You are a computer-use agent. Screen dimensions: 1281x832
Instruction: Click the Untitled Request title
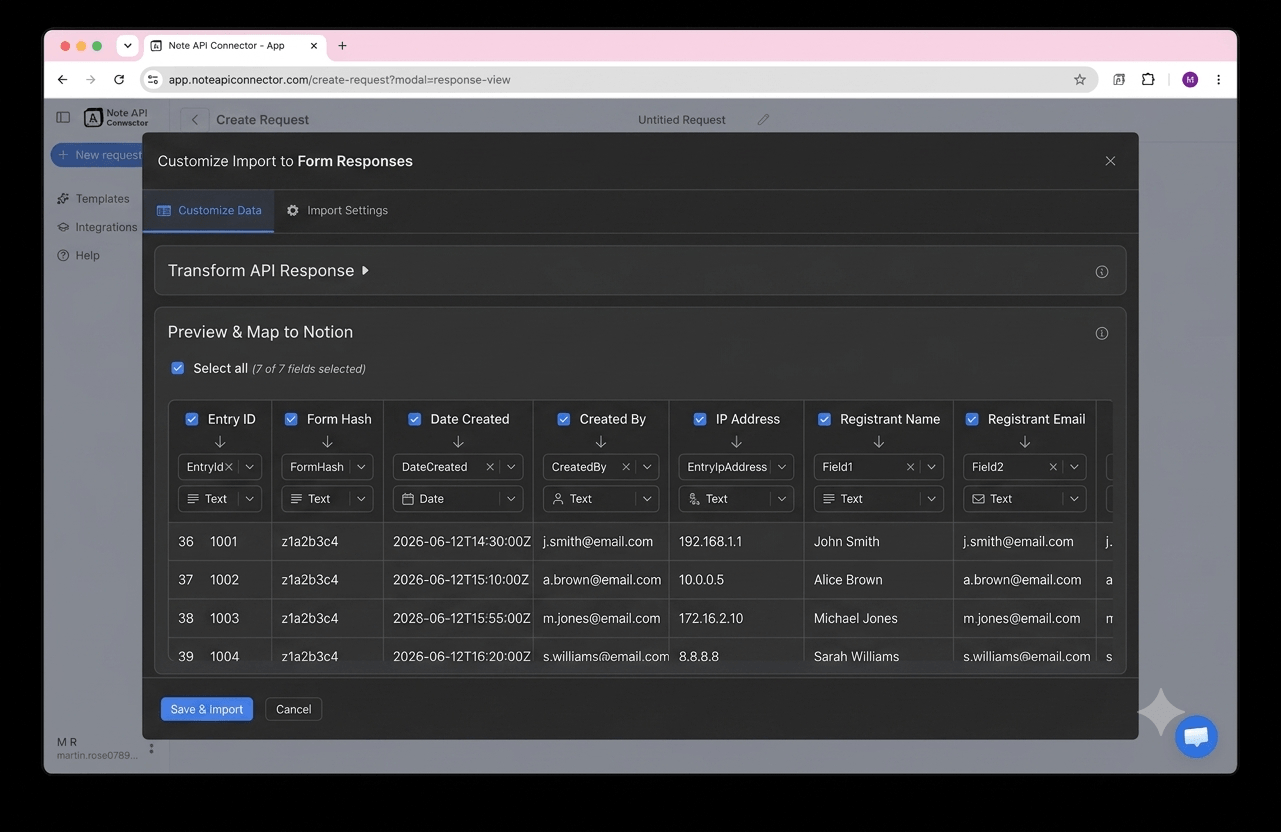682,120
